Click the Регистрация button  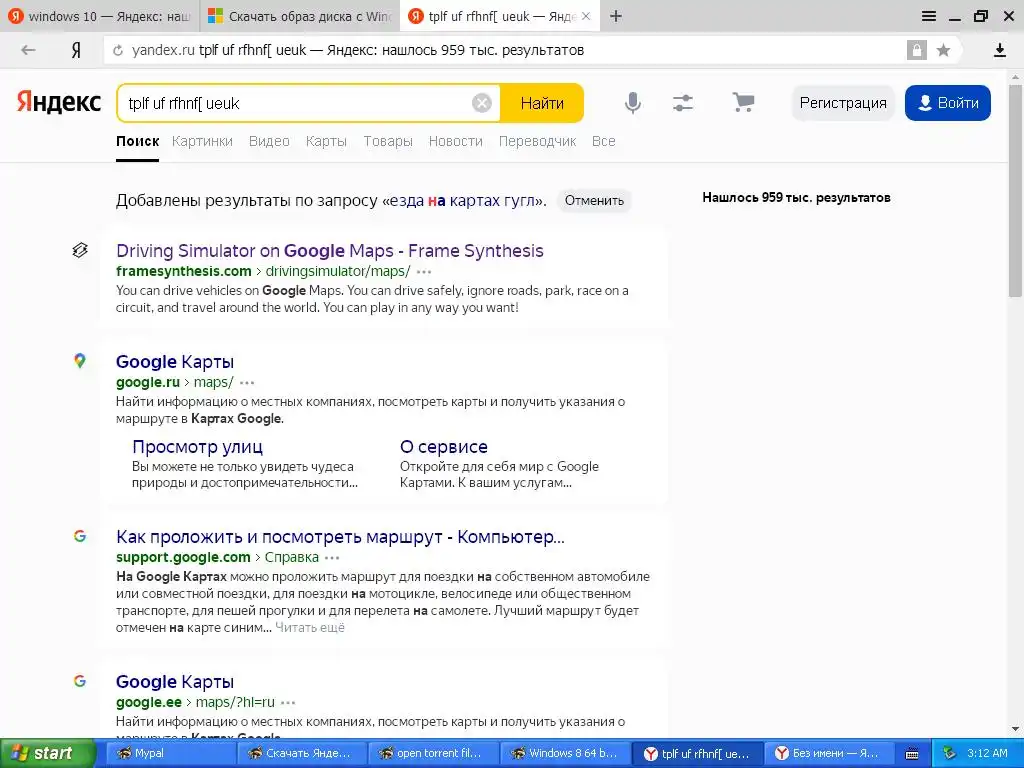point(843,103)
